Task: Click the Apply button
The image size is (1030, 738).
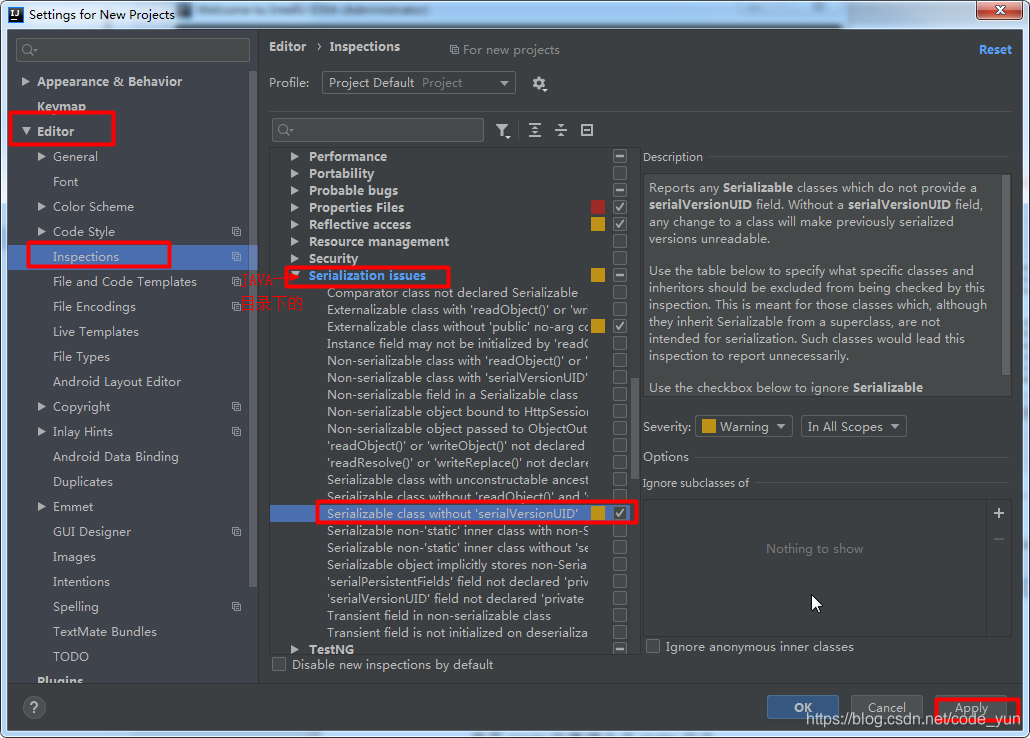Action: (x=972, y=707)
